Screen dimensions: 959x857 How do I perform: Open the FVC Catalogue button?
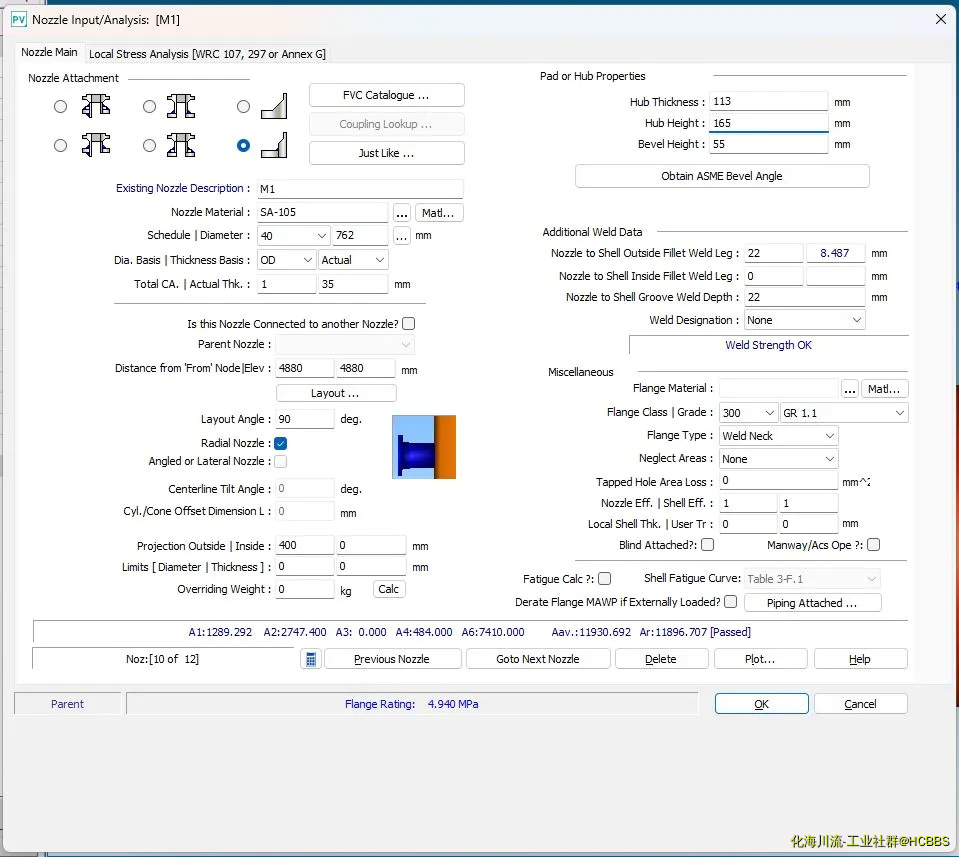point(387,95)
